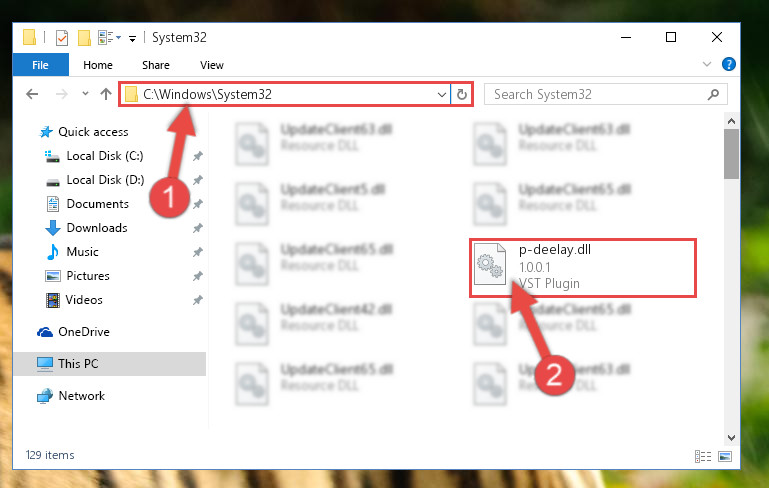Unpin Documents from Quick access
The height and width of the screenshot is (488, 769).
coord(198,204)
